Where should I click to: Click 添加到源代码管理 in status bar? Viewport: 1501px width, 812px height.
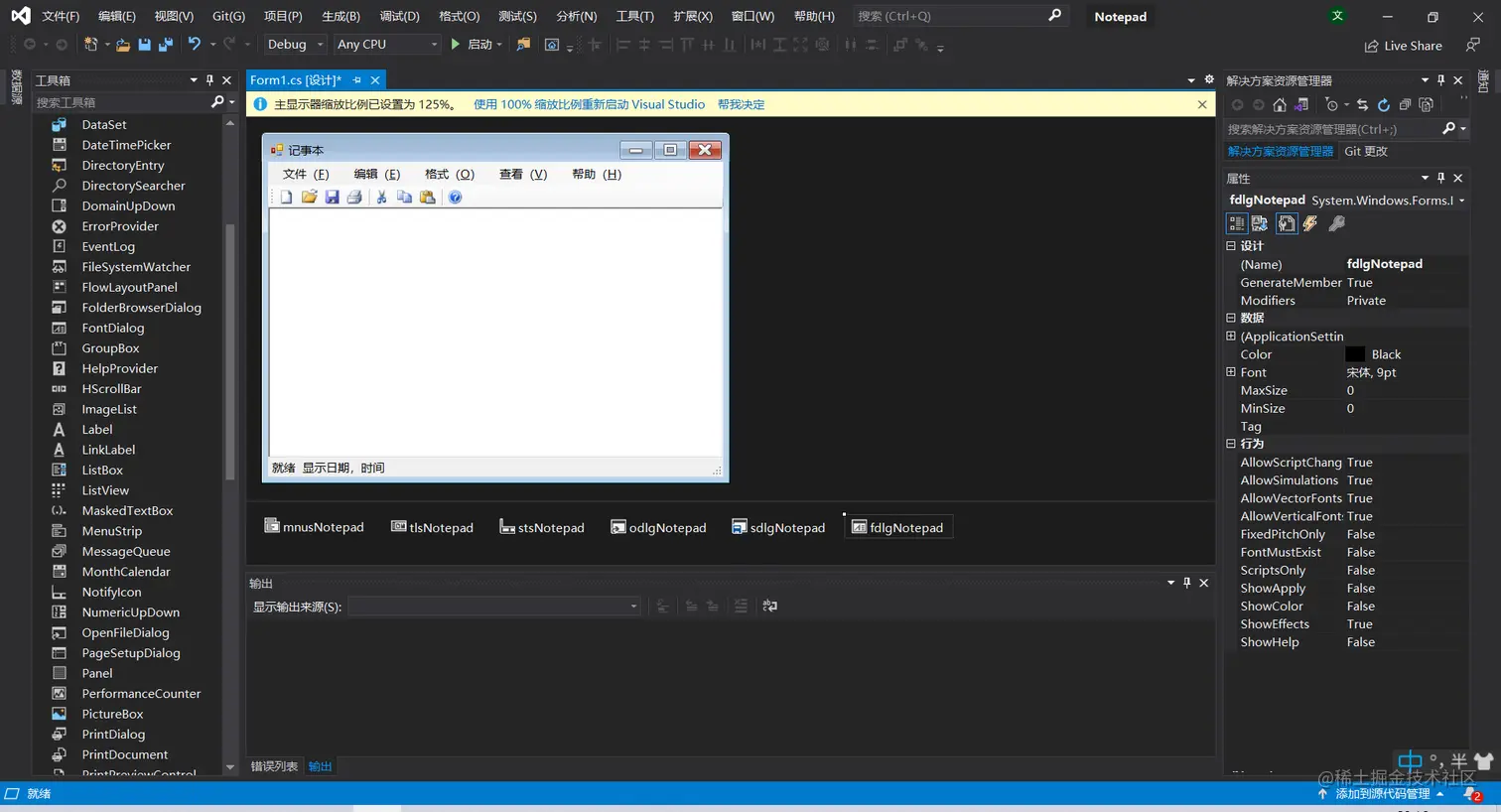(x=1382, y=794)
